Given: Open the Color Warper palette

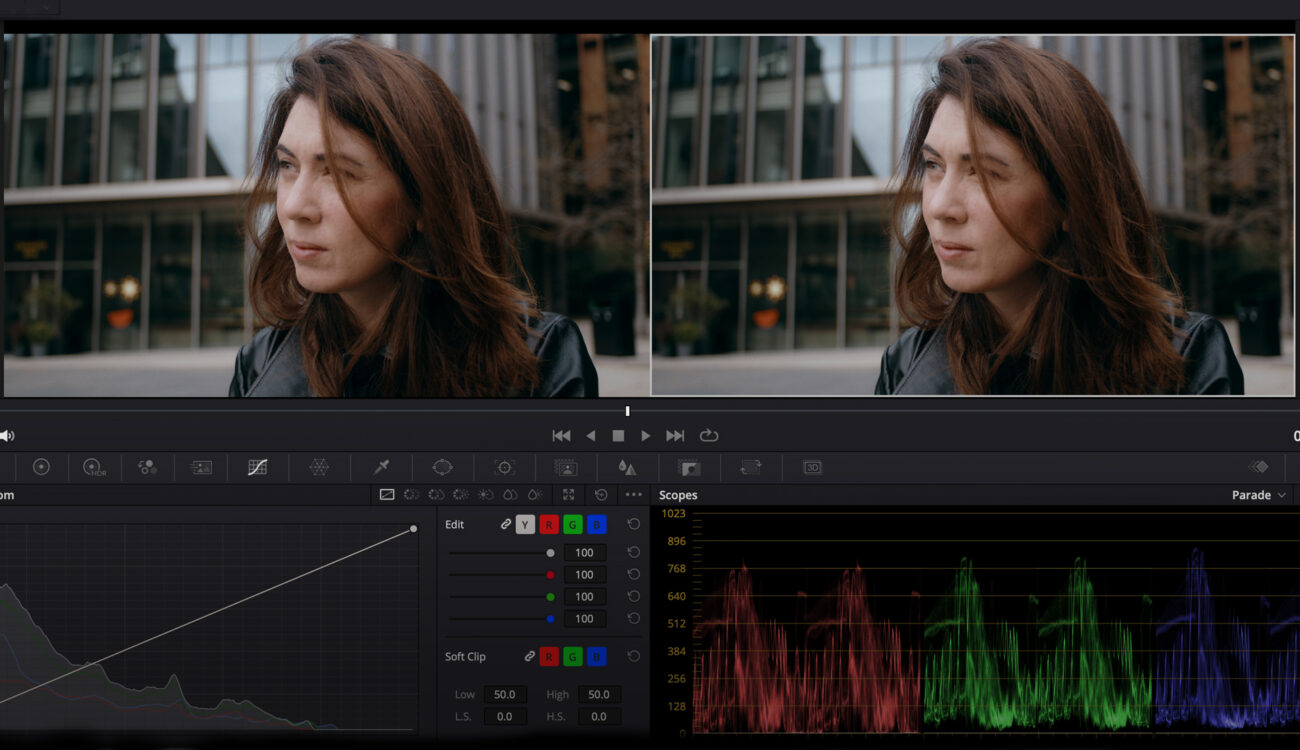Looking at the screenshot, I should [x=319, y=467].
